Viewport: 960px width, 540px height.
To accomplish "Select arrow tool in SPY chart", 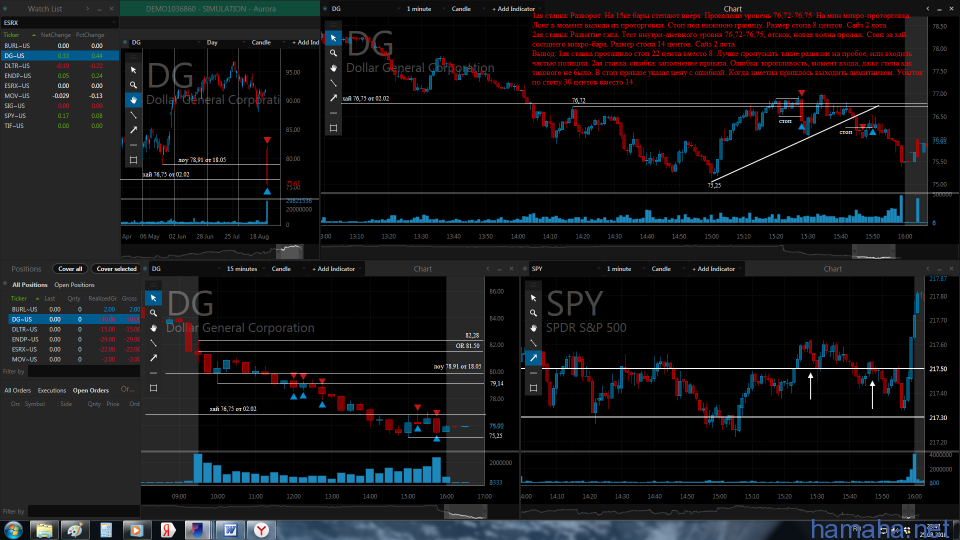I will (533, 358).
